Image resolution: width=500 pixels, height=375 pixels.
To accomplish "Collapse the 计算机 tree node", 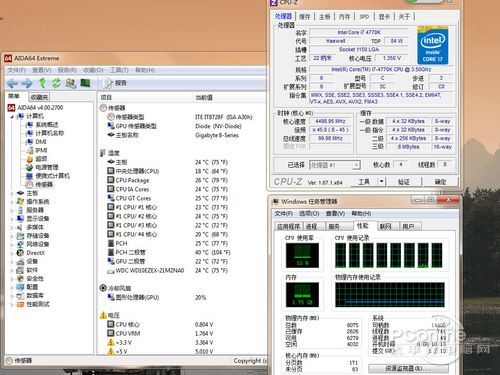I will [12, 116].
